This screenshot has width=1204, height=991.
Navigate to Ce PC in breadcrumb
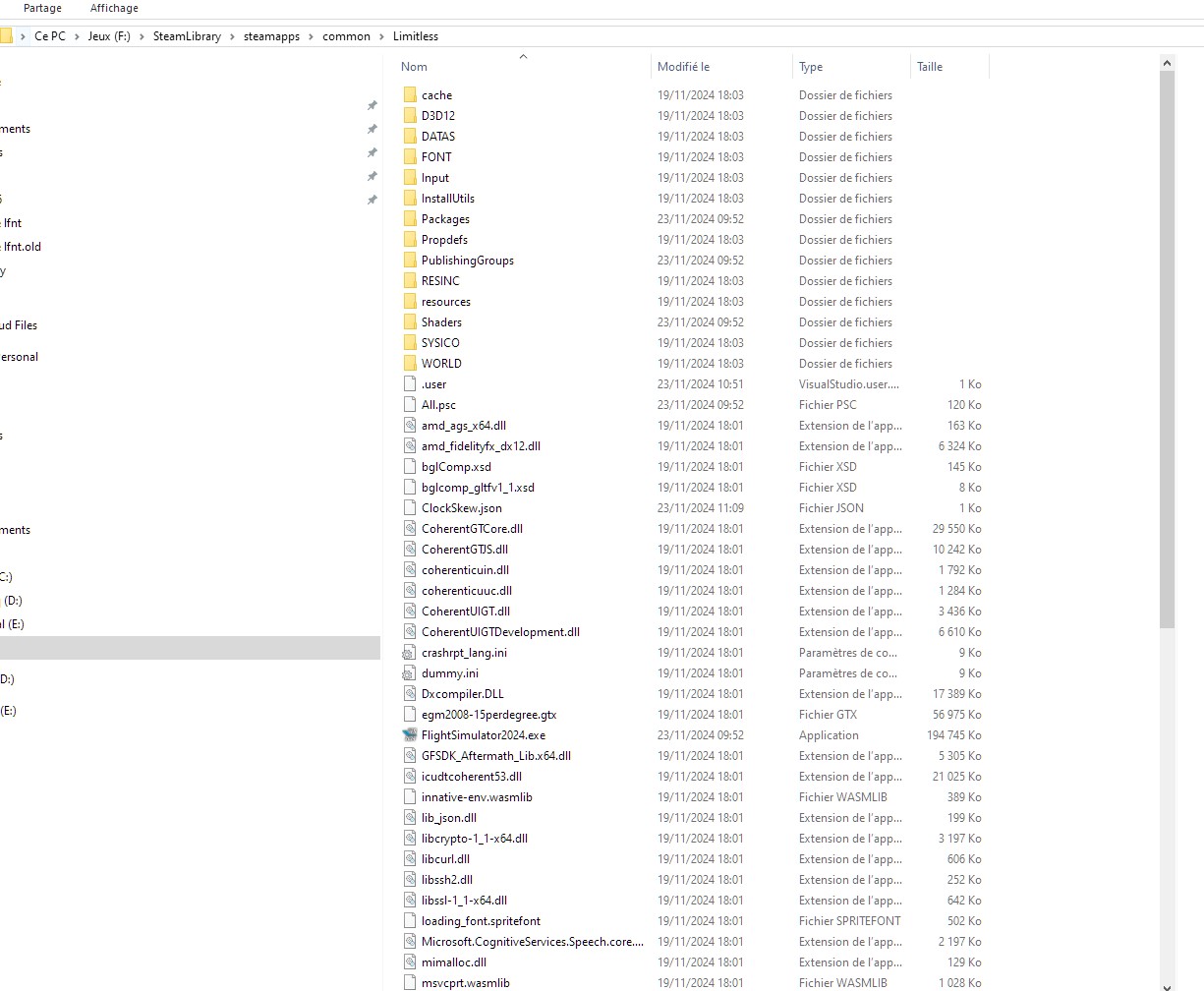(x=50, y=36)
